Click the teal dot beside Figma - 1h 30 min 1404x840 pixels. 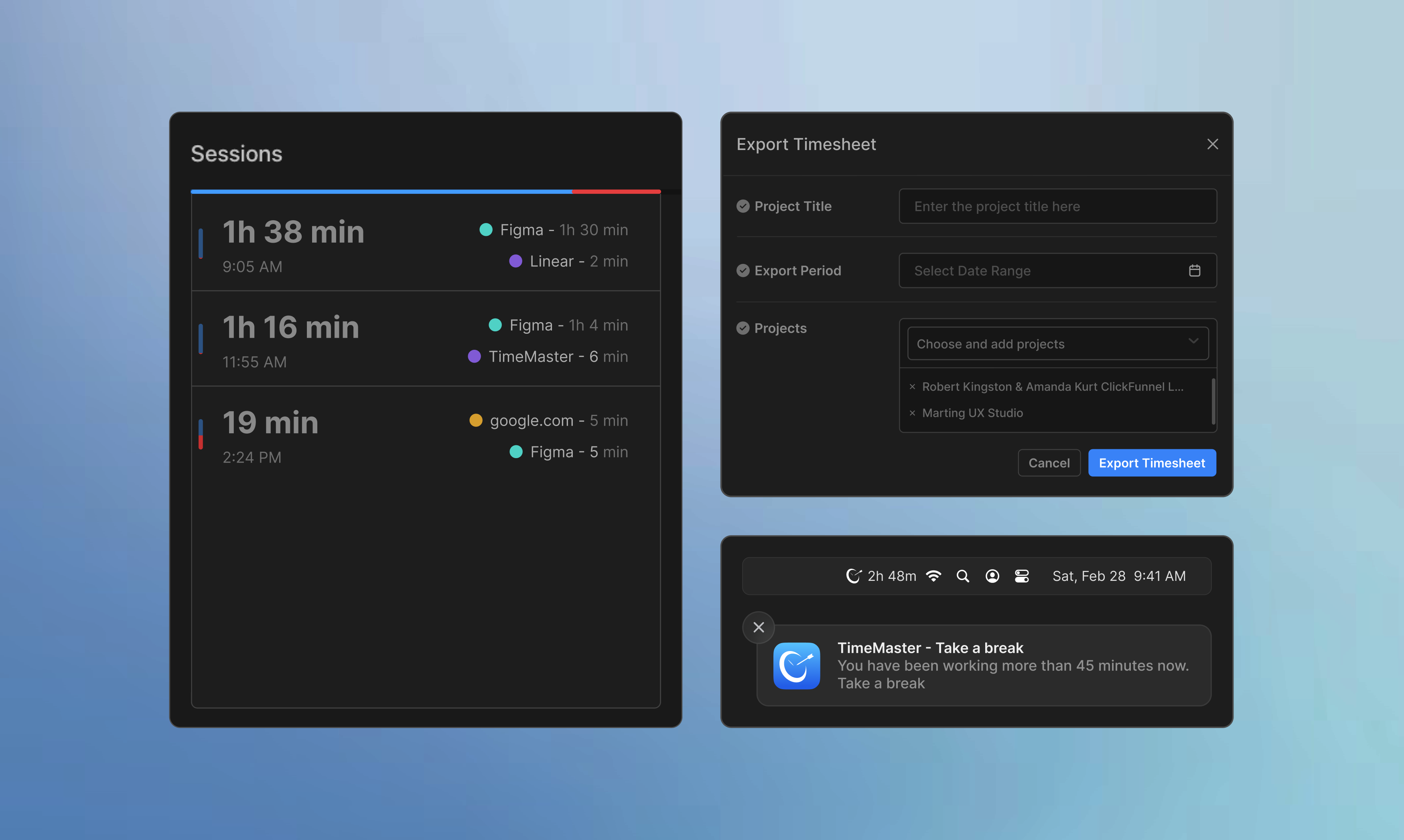(485, 230)
